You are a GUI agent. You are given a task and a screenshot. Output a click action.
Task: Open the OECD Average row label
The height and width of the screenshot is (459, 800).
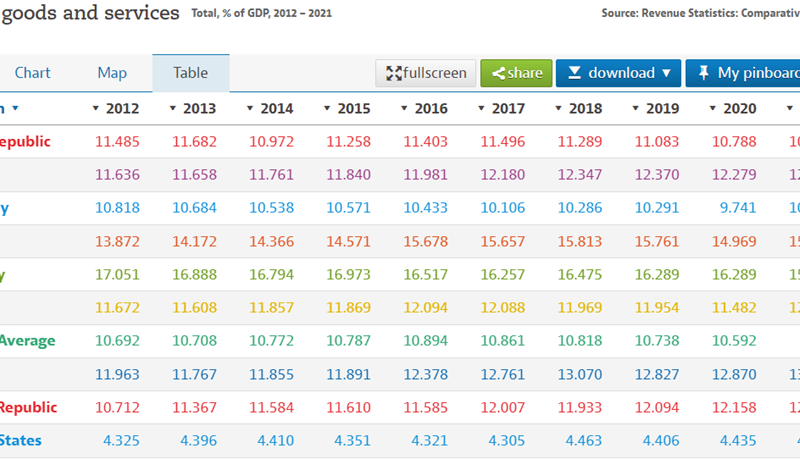pyautogui.click(x=27, y=341)
